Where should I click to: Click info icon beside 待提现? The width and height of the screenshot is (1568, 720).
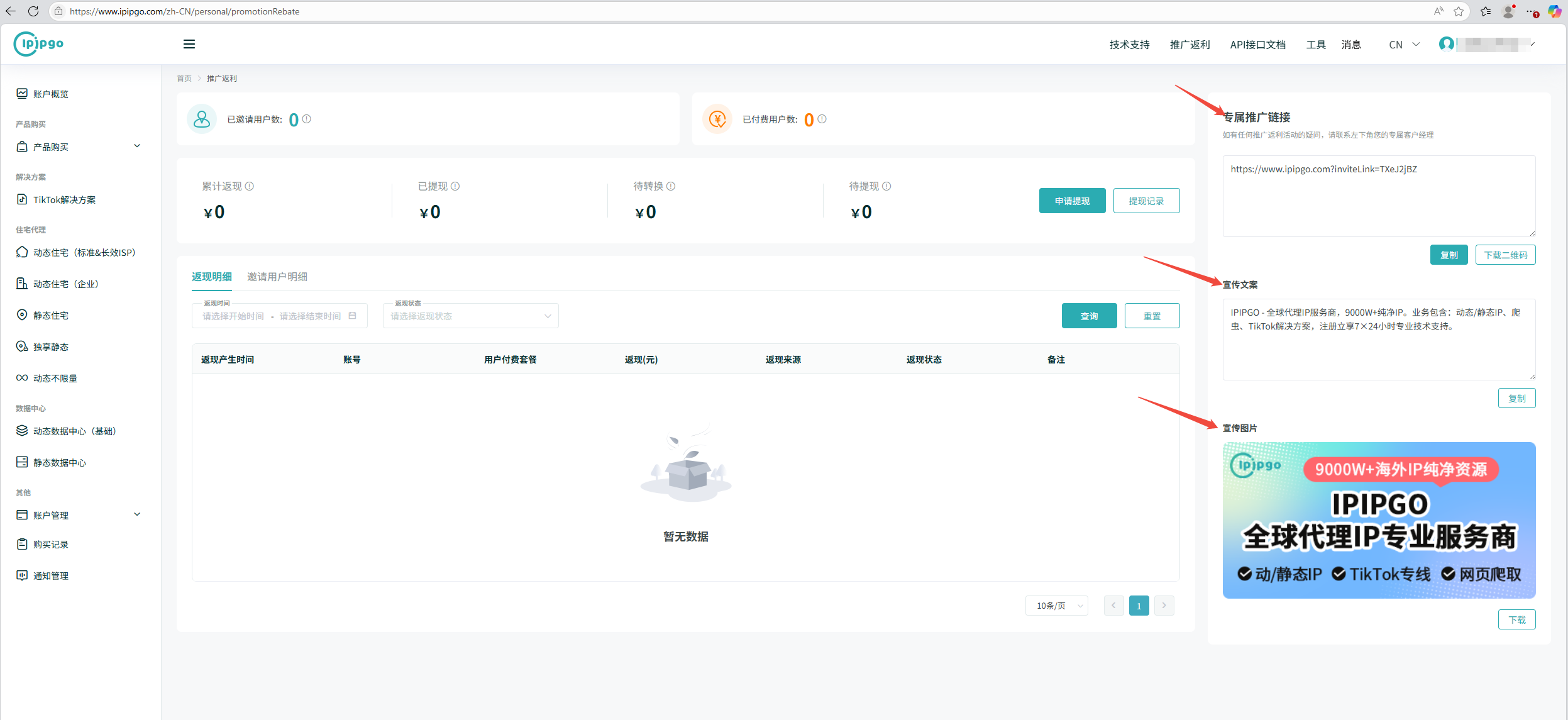[x=886, y=186]
